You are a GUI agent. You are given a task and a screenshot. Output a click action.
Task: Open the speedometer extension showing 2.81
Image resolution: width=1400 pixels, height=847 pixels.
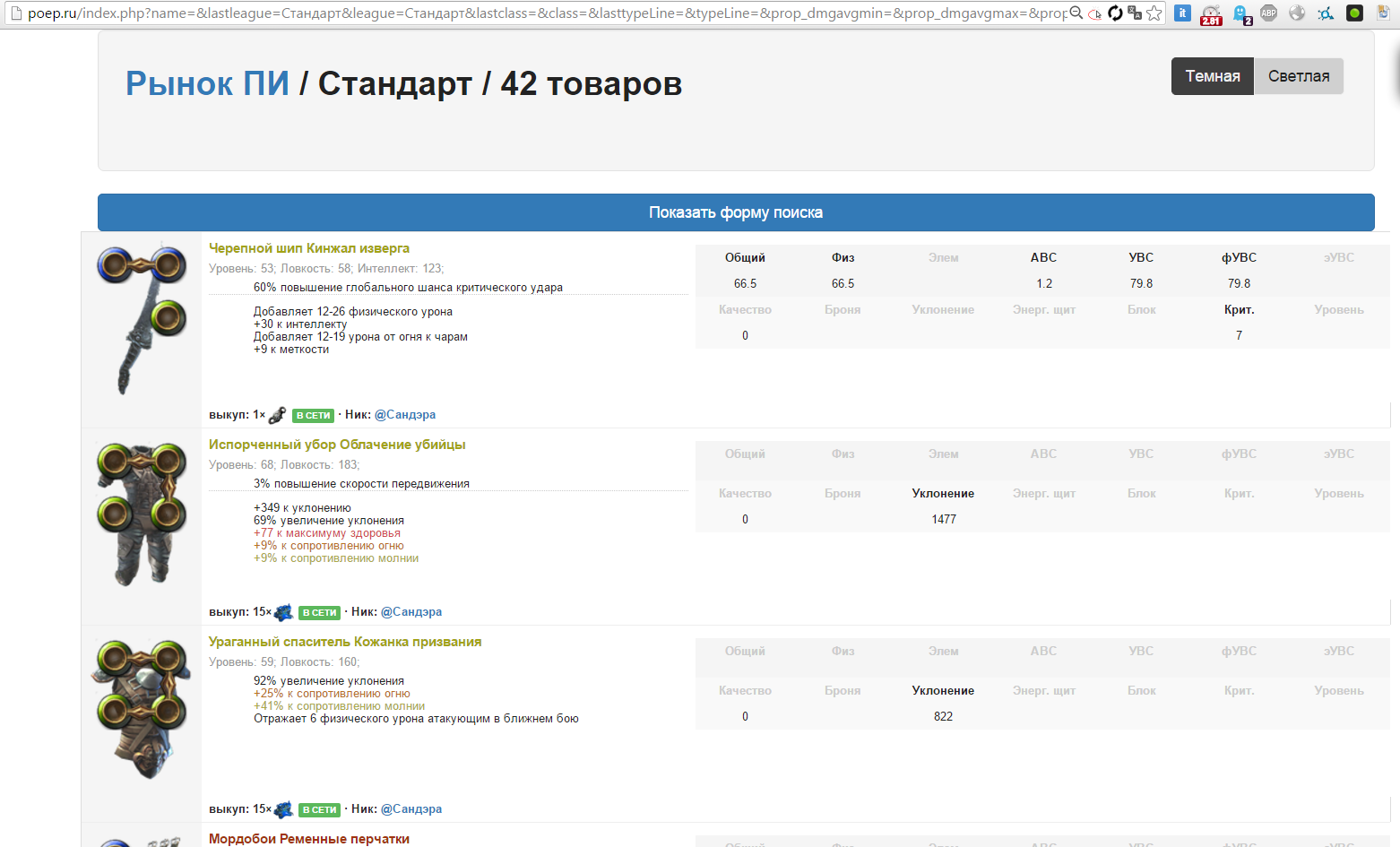click(x=1211, y=13)
